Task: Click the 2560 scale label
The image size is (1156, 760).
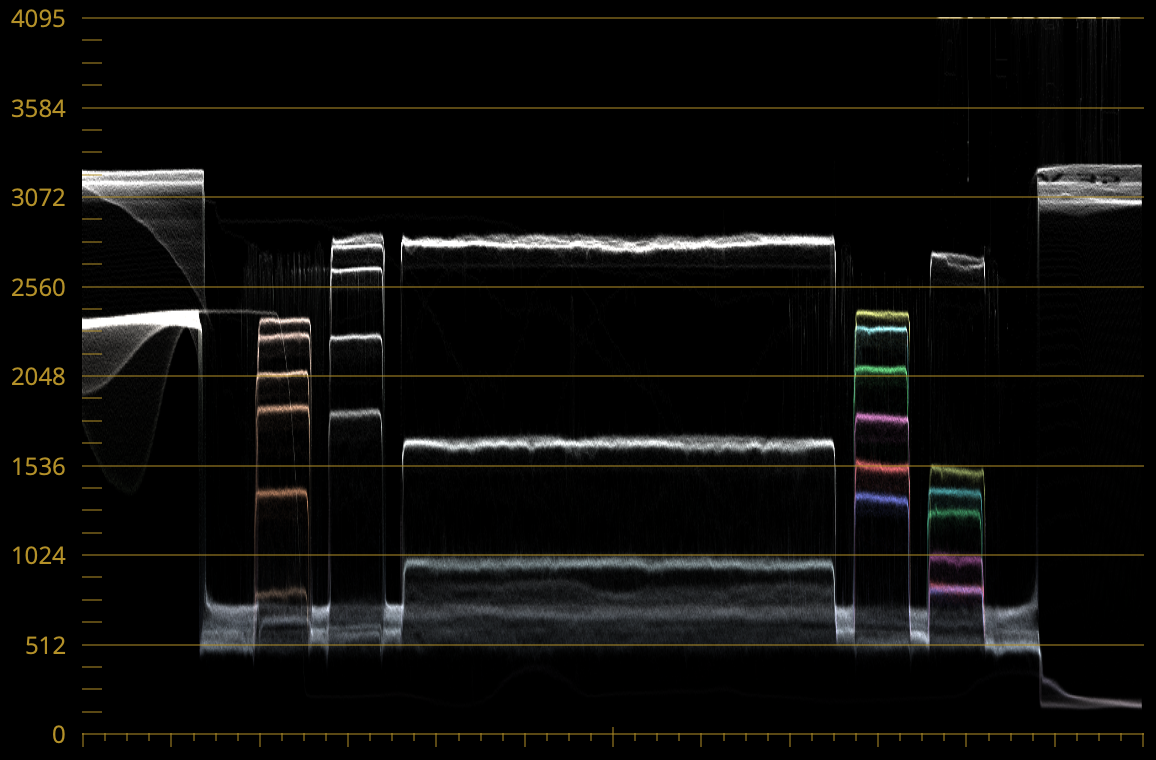Action: (x=37, y=287)
